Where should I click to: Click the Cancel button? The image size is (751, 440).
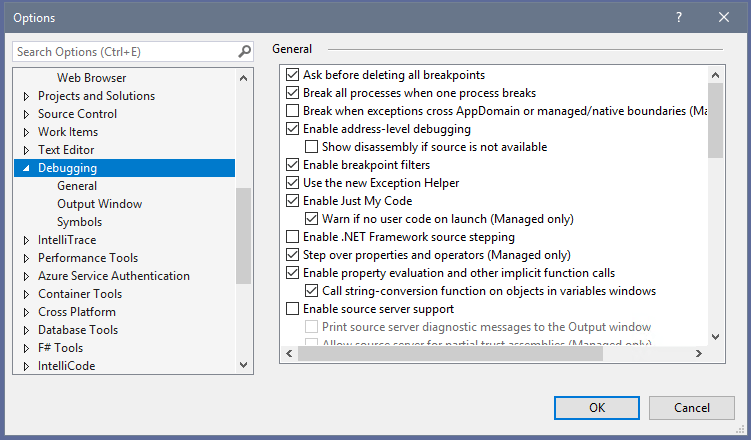[691, 407]
